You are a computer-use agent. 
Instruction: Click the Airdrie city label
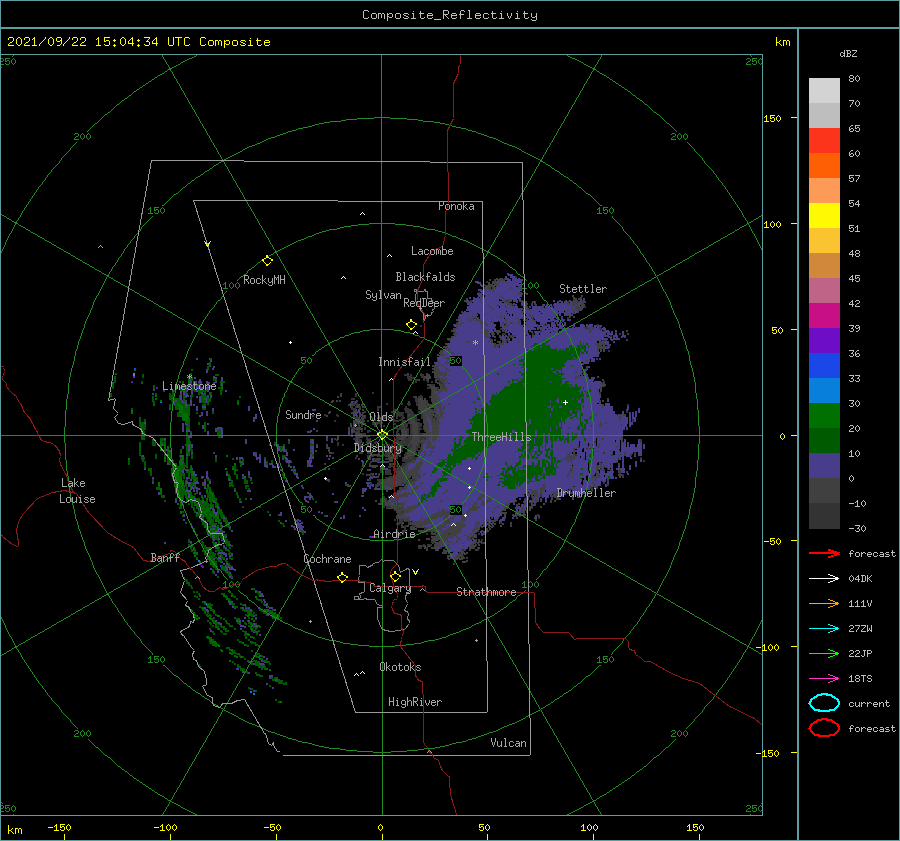click(x=394, y=534)
